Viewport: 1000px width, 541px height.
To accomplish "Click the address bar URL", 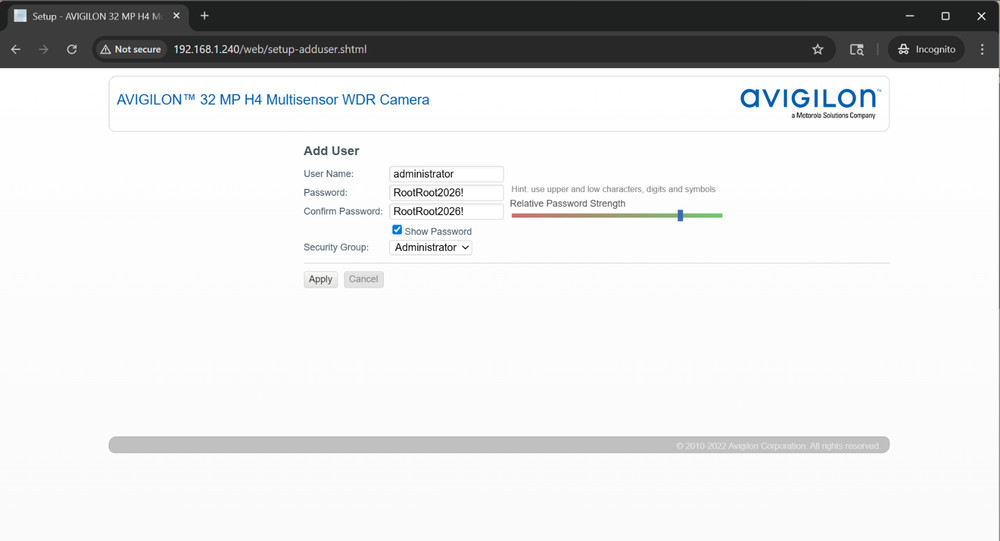I will pyautogui.click(x=270, y=49).
